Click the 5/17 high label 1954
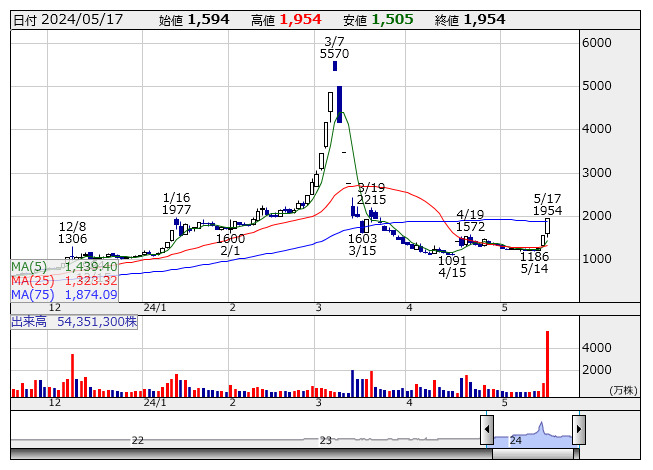The width and height of the screenshot is (653, 470). click(546, 211)
